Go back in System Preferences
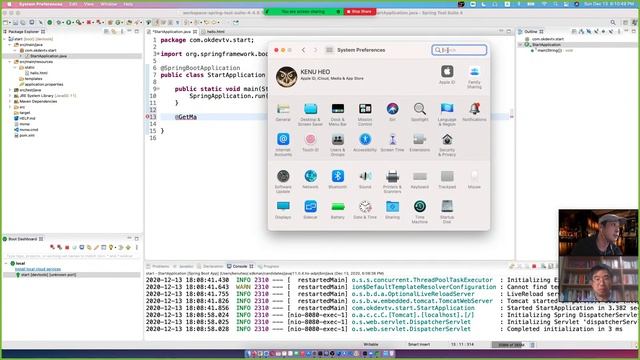Screen dimensions: 640x360 (x=303, y=50)
